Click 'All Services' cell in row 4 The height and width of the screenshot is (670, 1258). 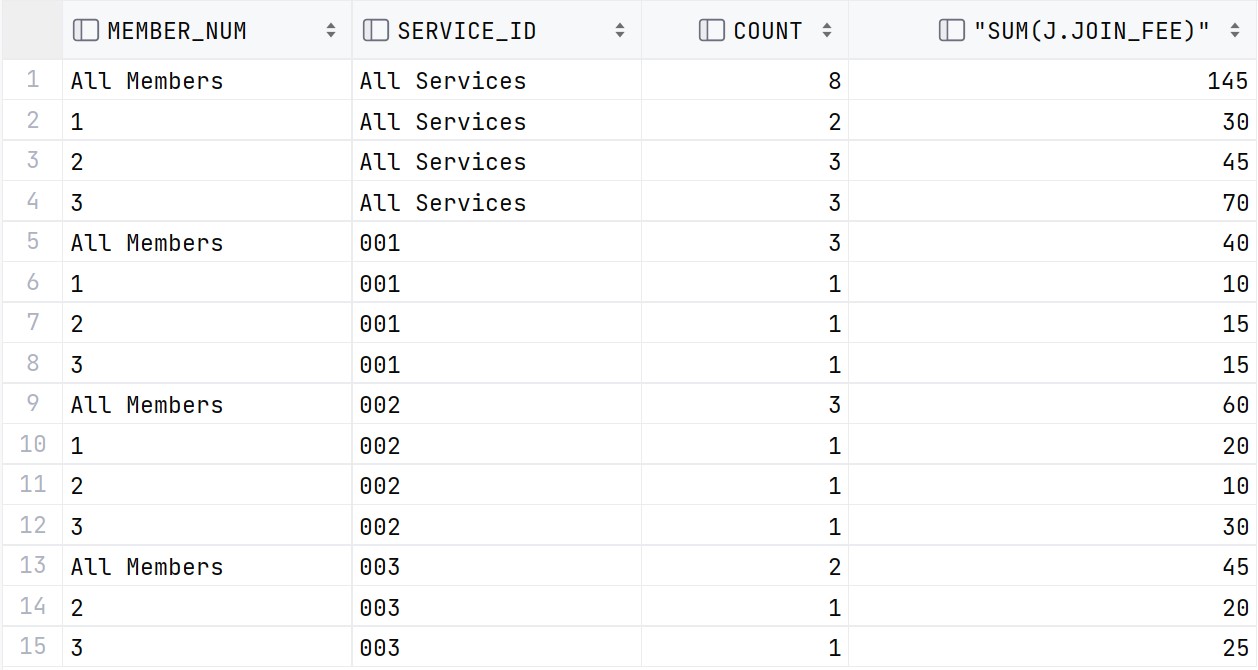pos(497,202)
